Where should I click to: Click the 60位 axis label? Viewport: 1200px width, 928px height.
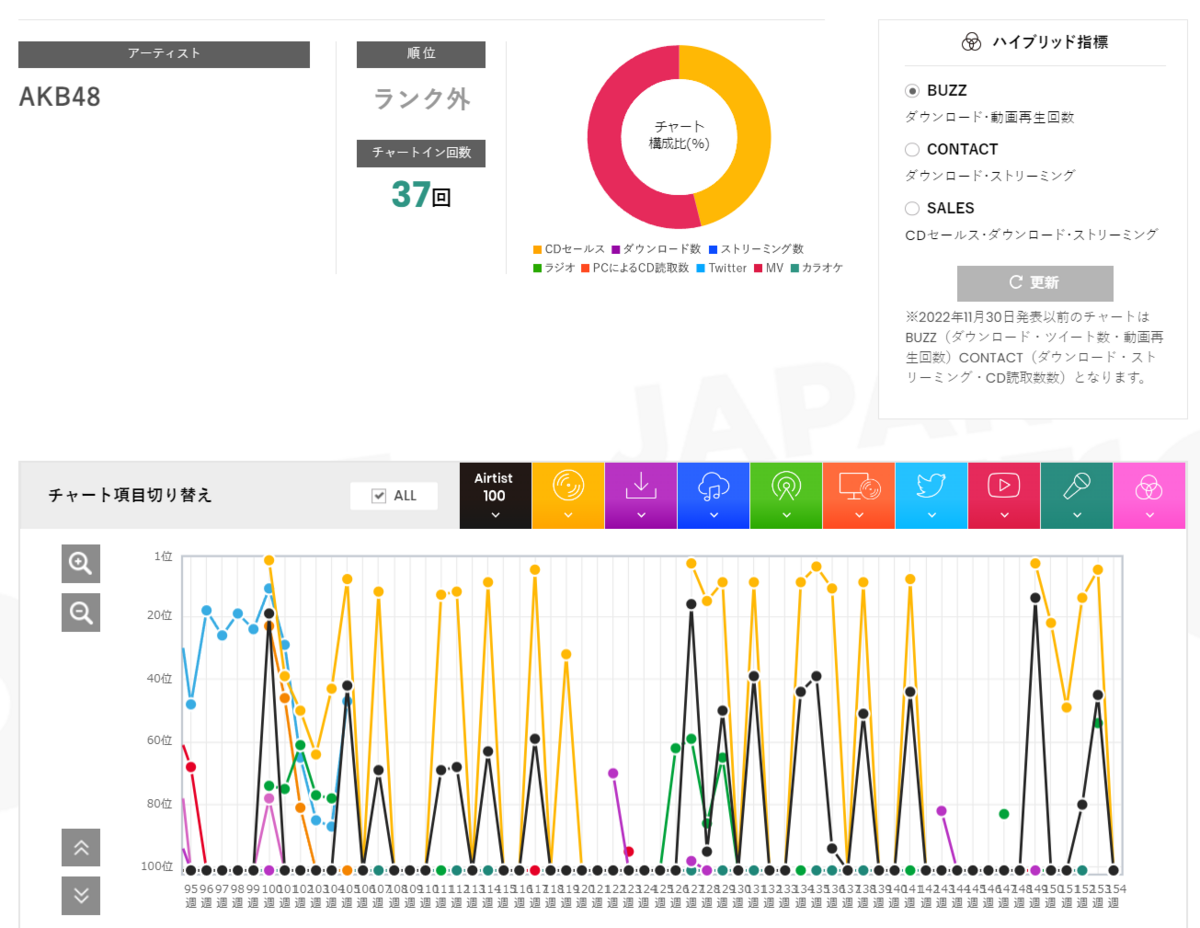click(160, 740)
